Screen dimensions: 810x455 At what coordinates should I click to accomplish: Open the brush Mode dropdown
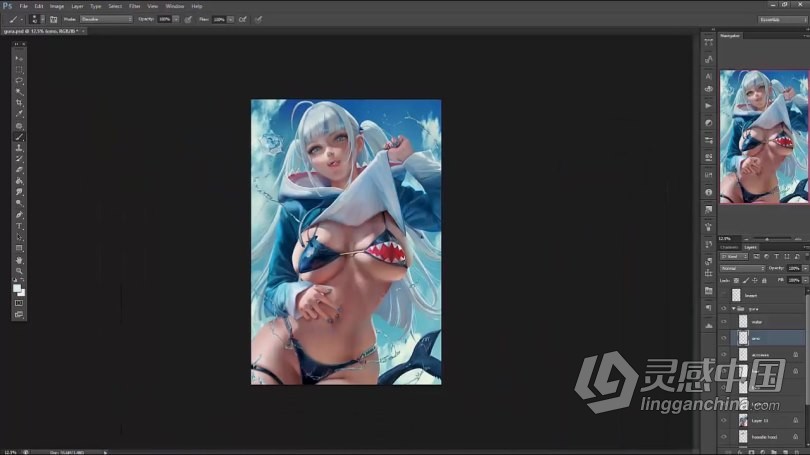pyautogui.click(x=106, y=19)
